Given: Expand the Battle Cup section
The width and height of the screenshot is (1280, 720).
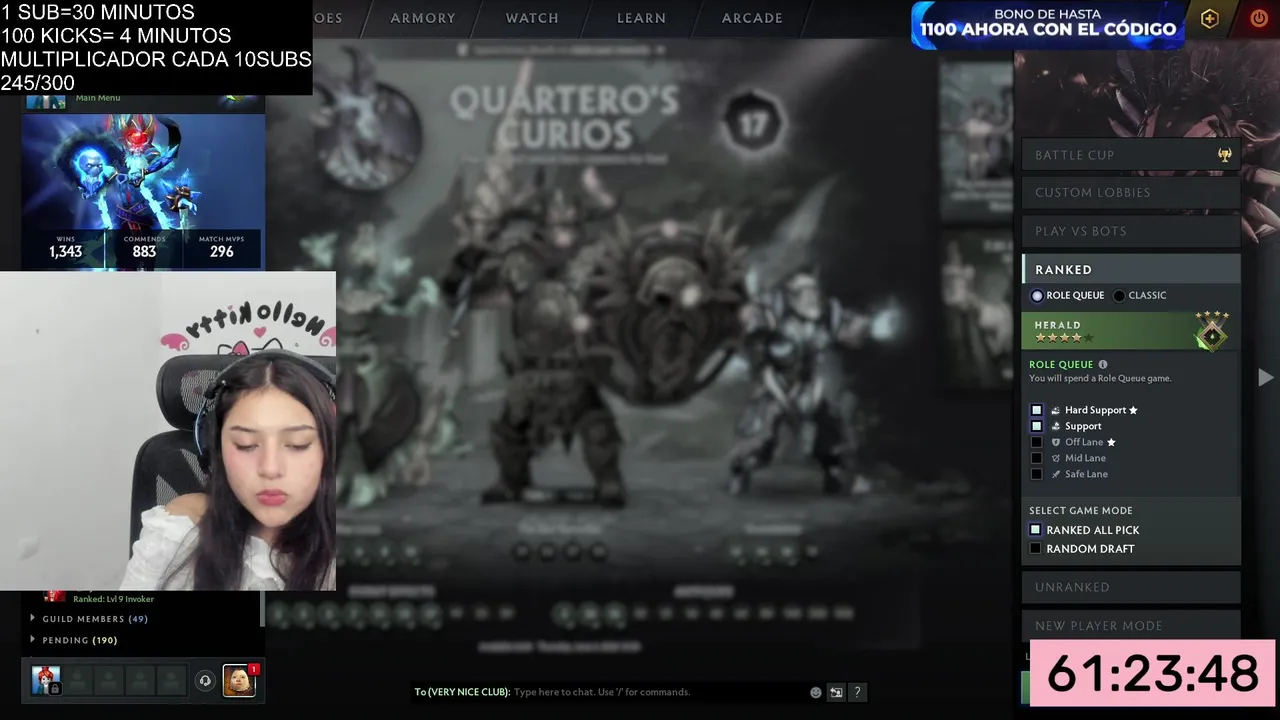Looking at the screenshot, I should pos(1131,155).
